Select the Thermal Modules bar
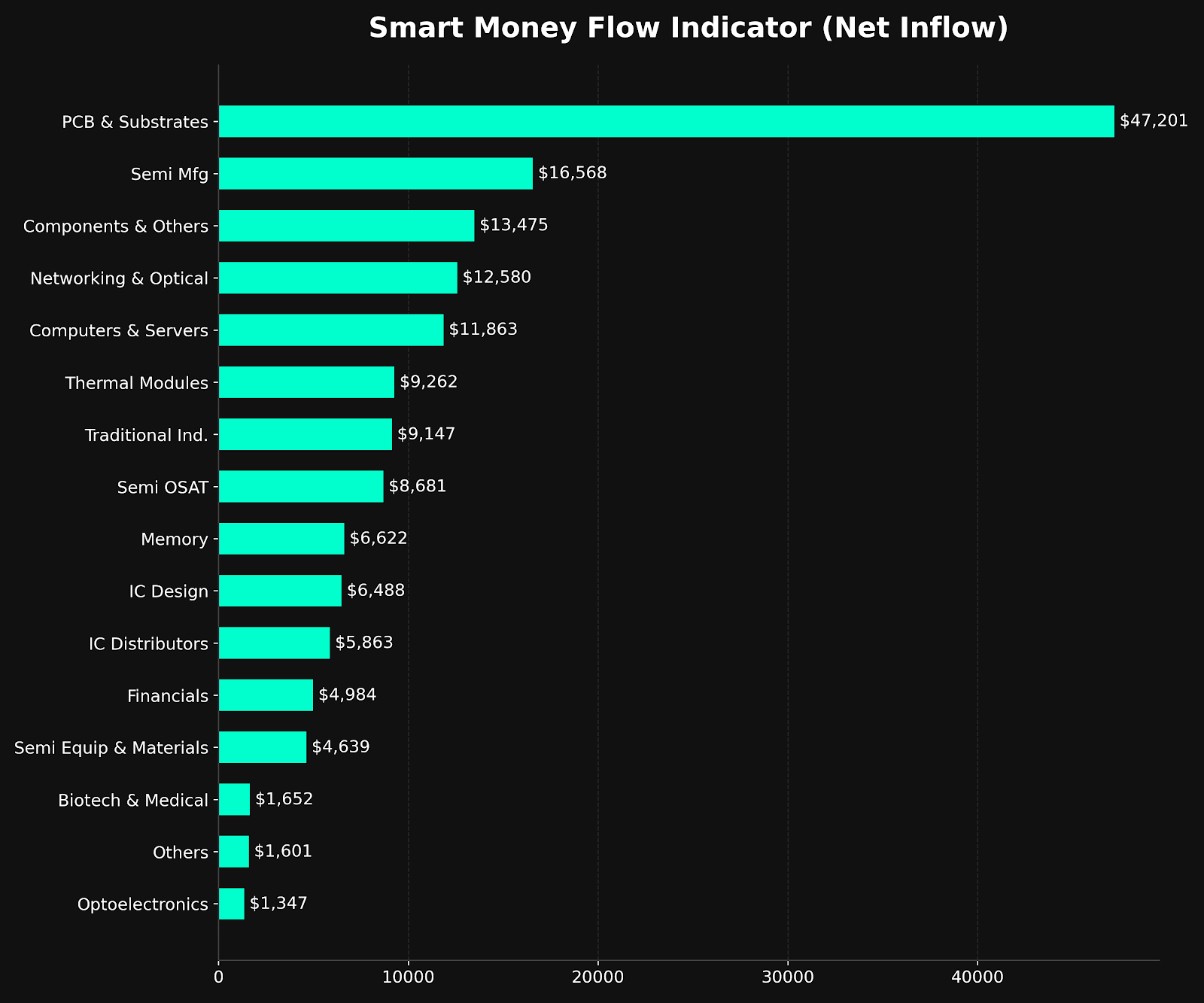The height and width of the screenshot is (1003, 1204). 306,382
